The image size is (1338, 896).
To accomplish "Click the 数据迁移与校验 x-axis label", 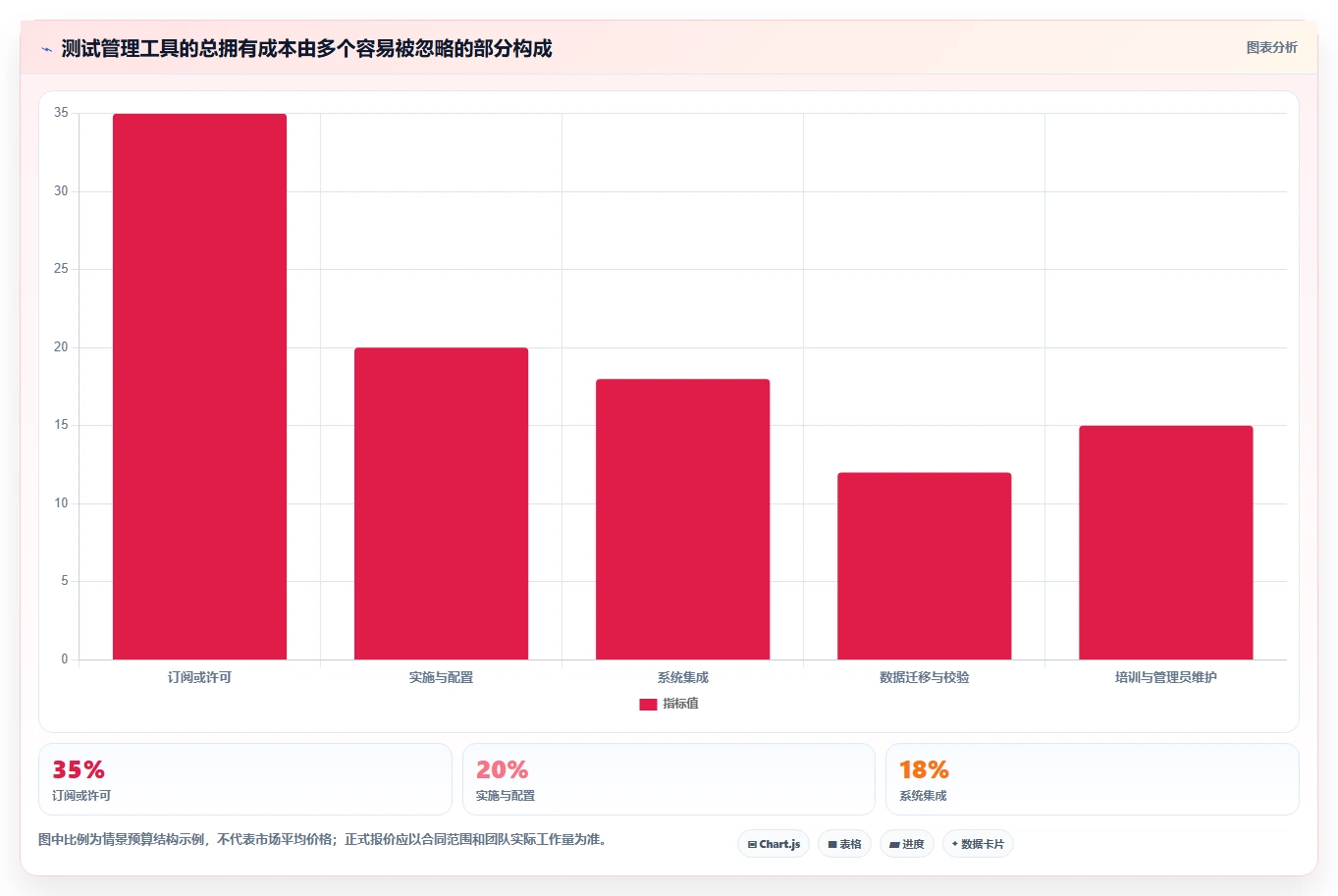I will 924,677.
